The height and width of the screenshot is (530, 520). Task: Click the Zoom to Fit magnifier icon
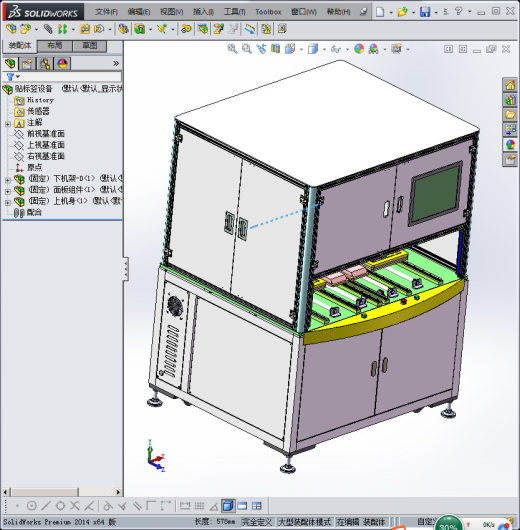[x=232, y=49]
